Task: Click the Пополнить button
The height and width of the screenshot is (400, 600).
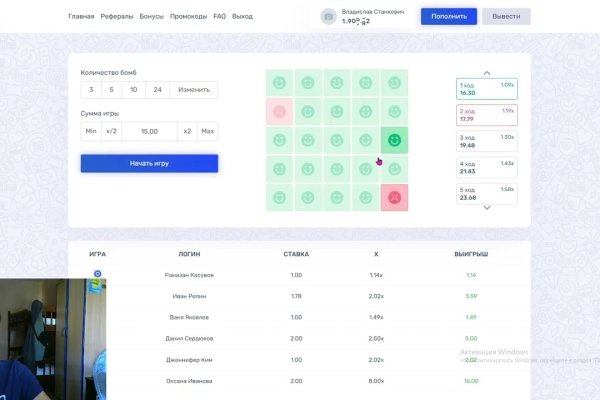Action: click(448, 17)
